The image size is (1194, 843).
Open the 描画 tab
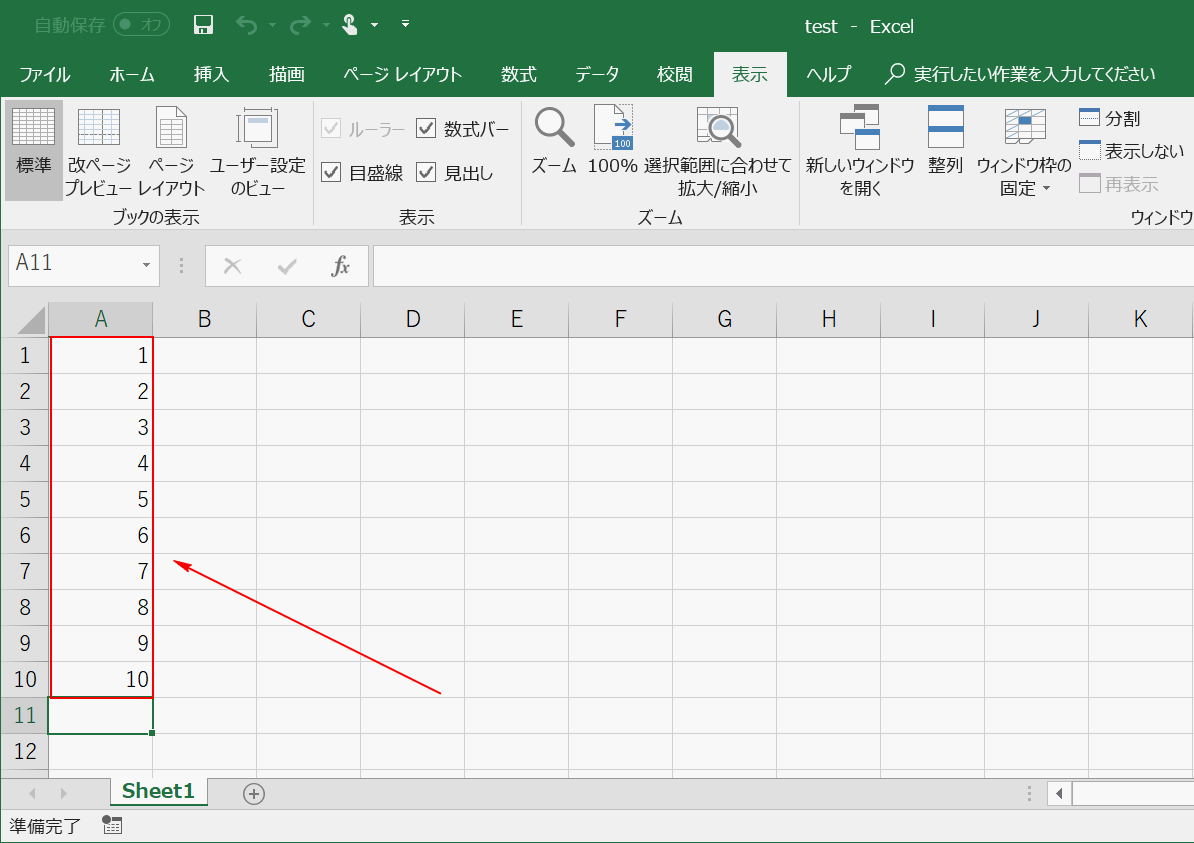286,74
